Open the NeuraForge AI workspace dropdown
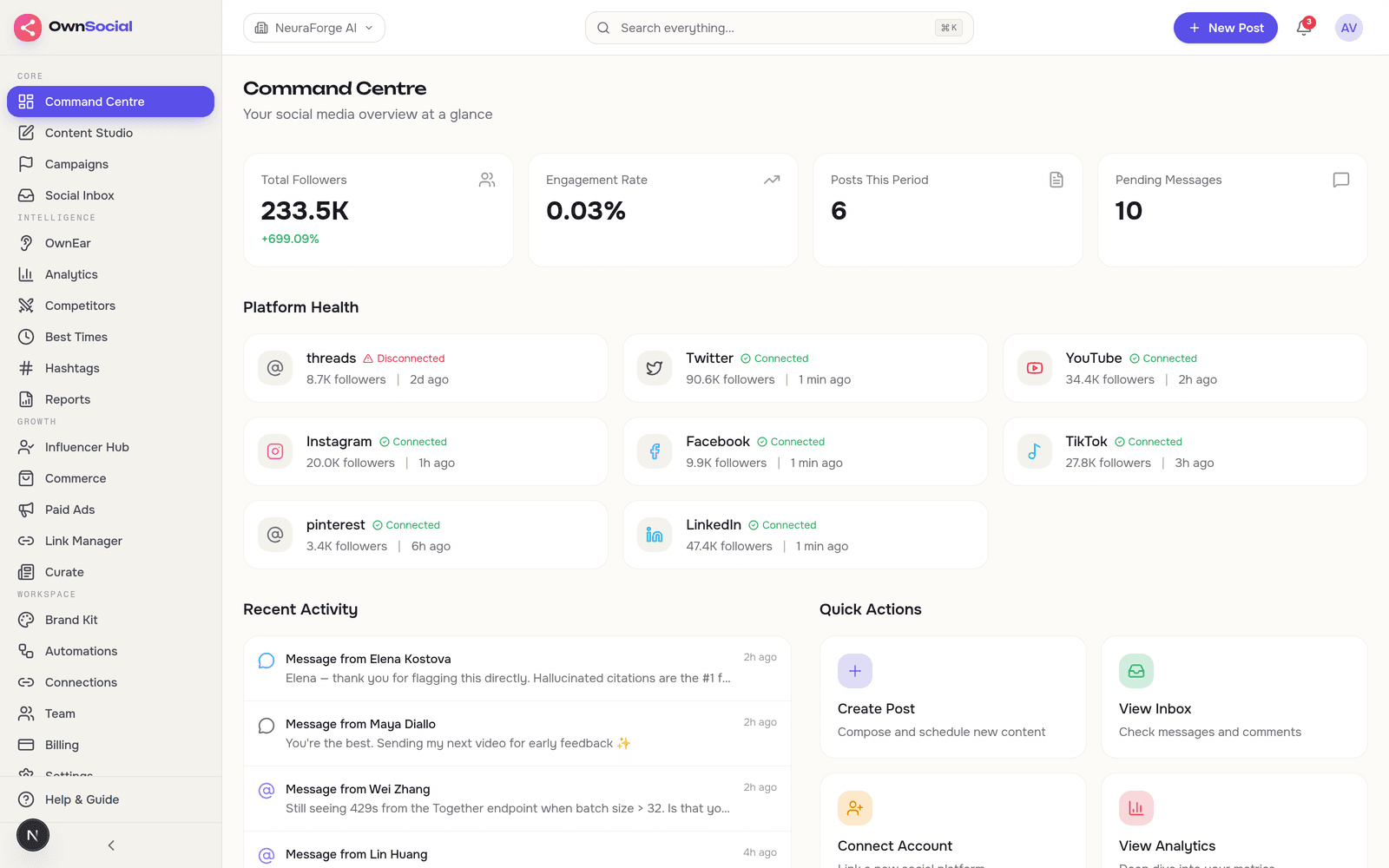The height and width of the screenshot is (868, 1389). point(314,28)
